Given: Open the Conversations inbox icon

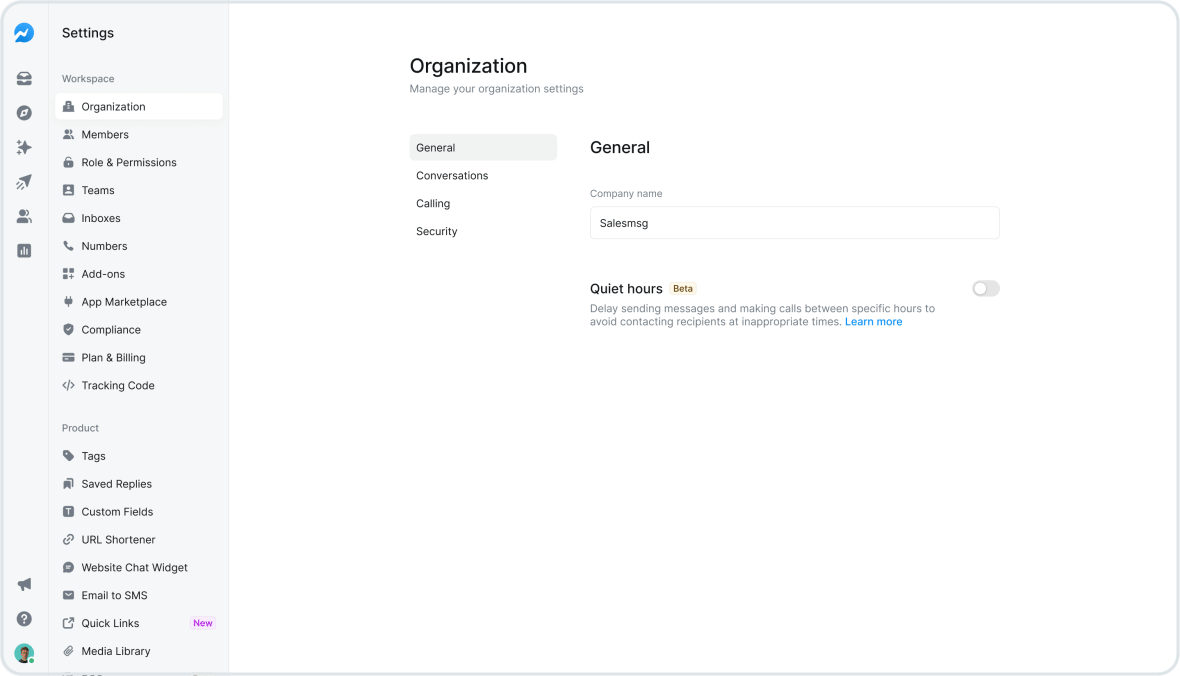Looking at the screenshot, I should (24, 78).
